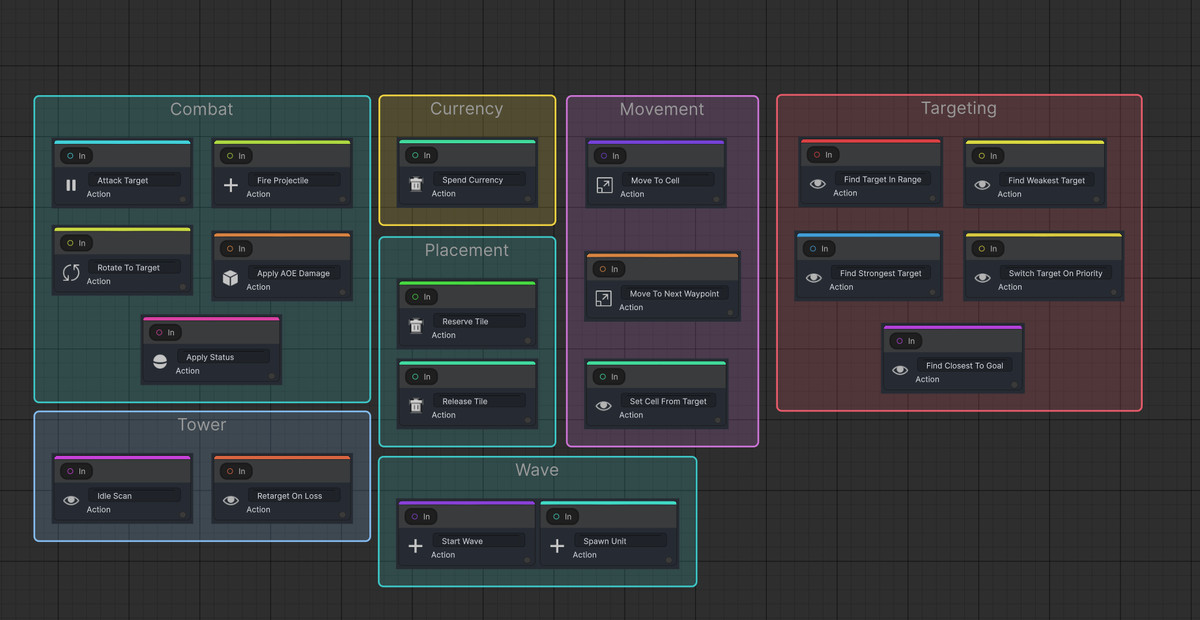1200x620 pixels.
Task: Click the Set Cell From Target name field
Action: click(668, 401)
